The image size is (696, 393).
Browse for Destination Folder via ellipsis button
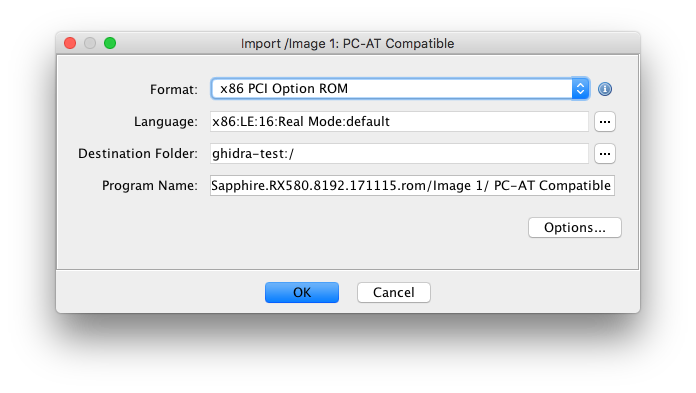click(605, 154)
